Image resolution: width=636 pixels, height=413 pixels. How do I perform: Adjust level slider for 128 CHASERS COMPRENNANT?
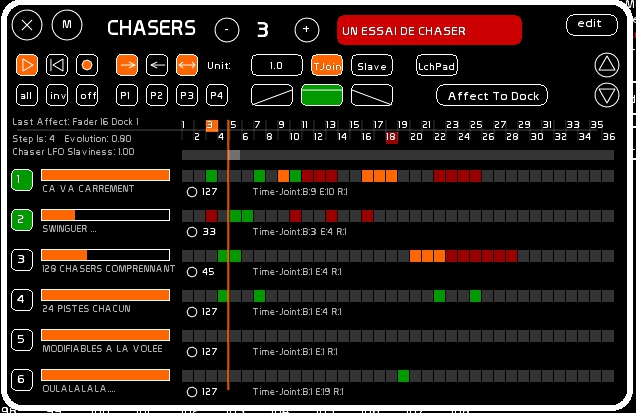(x=105, y=255)
